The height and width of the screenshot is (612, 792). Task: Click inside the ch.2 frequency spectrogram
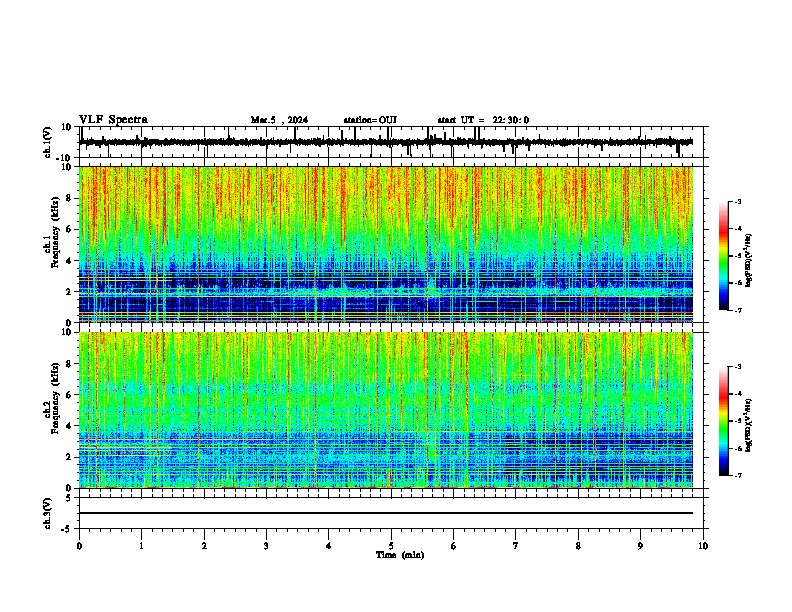tap(386, 410)
